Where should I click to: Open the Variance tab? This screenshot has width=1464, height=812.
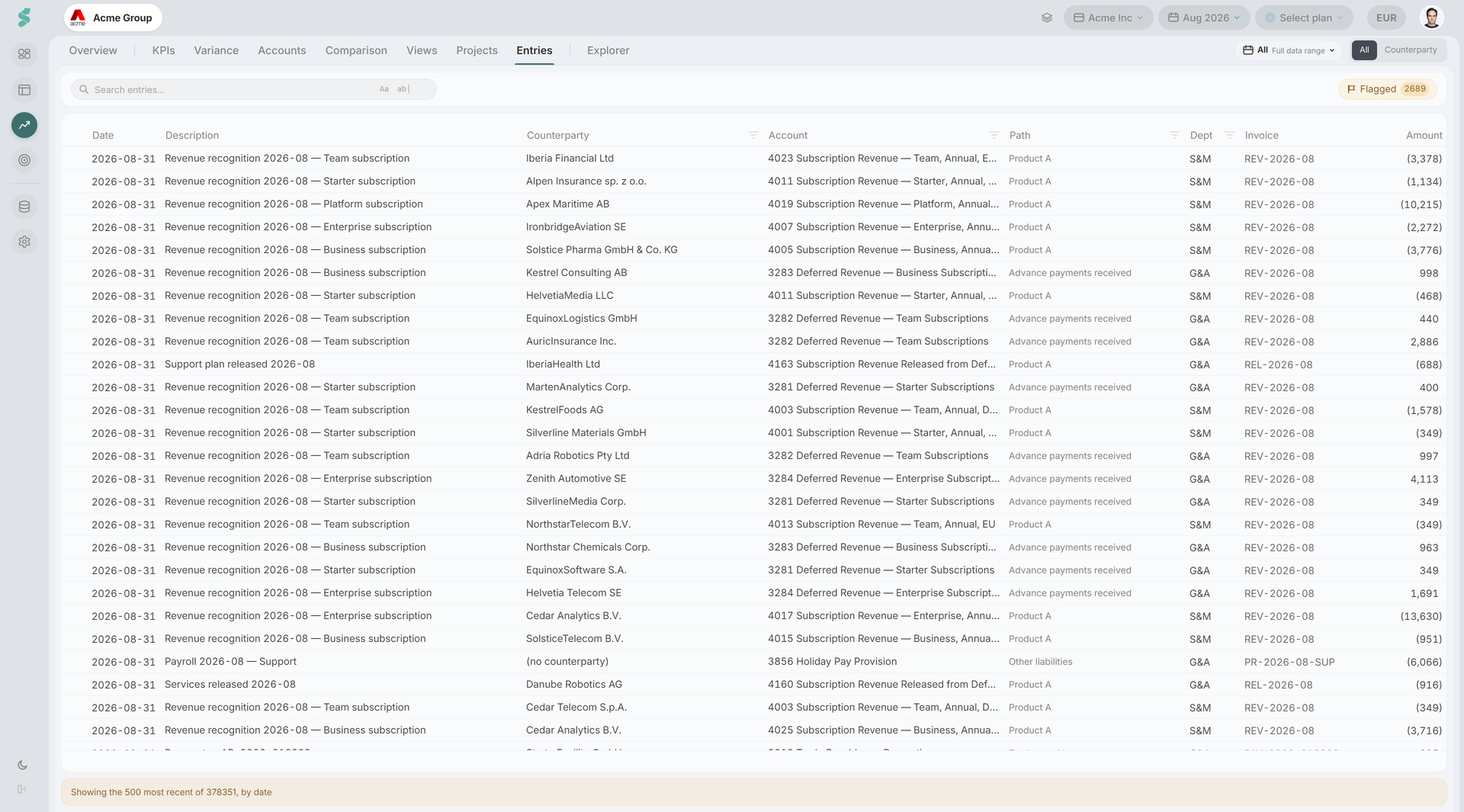(216, 50)
